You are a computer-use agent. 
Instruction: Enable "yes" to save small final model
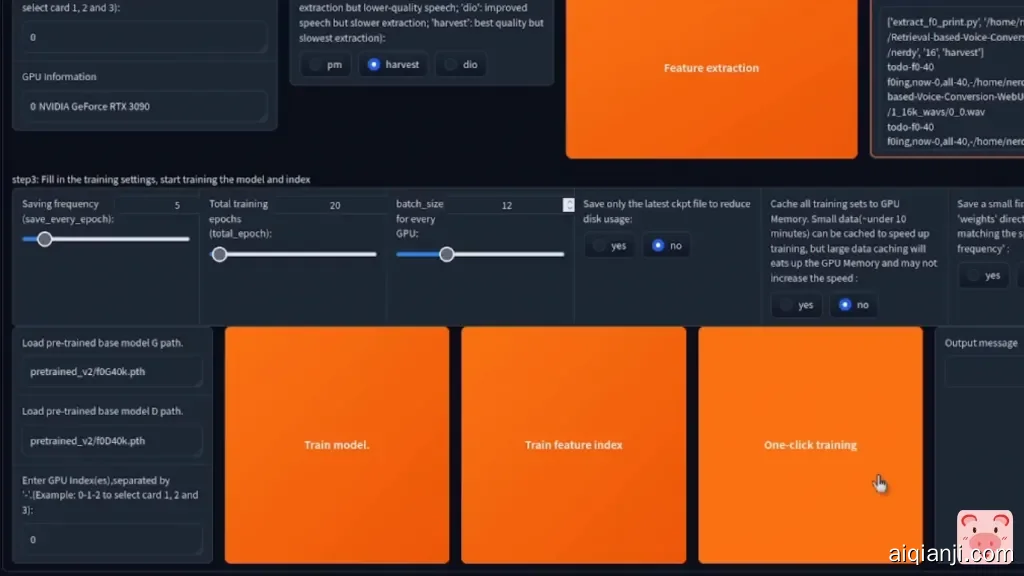(x=983, y=275)
